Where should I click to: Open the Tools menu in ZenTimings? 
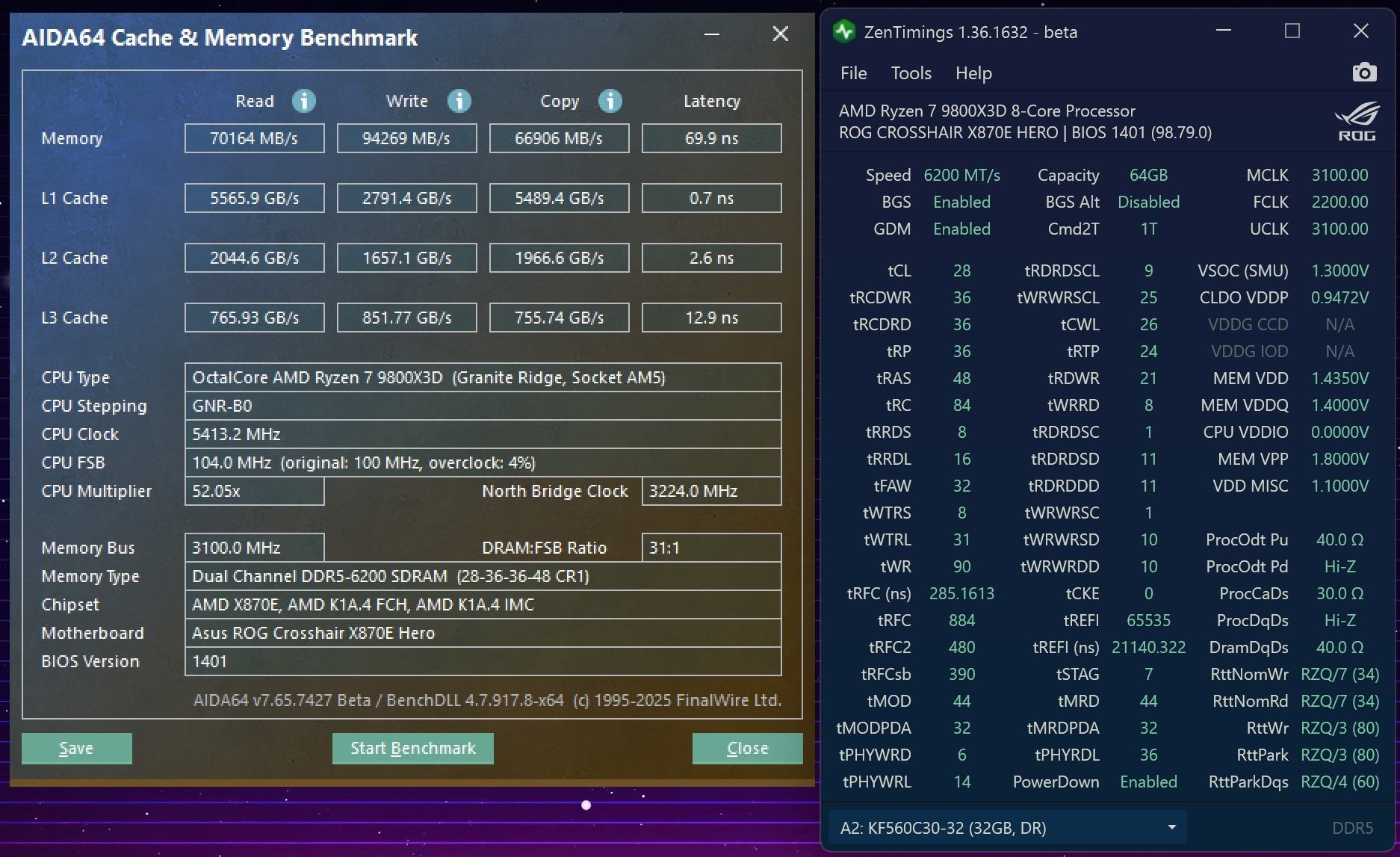(x=911, y=73)
